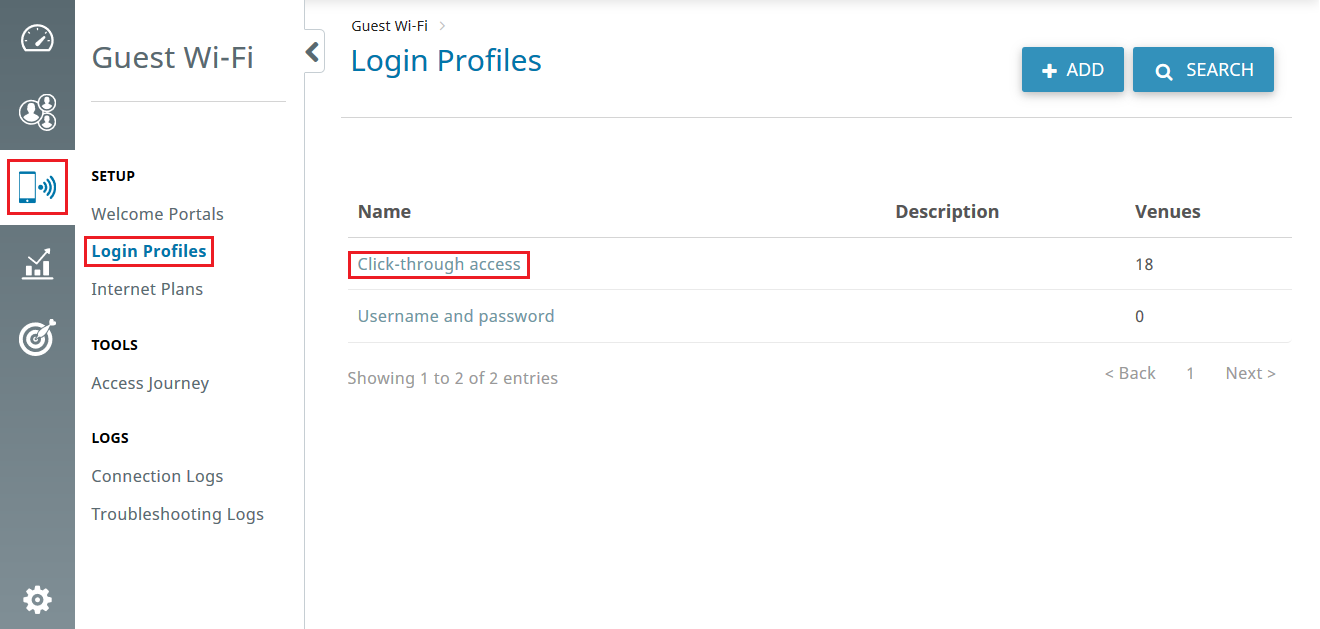Viewport: 1320px width, 629px height.
Task: Click venues count 18
Action: click(1144, 265)
